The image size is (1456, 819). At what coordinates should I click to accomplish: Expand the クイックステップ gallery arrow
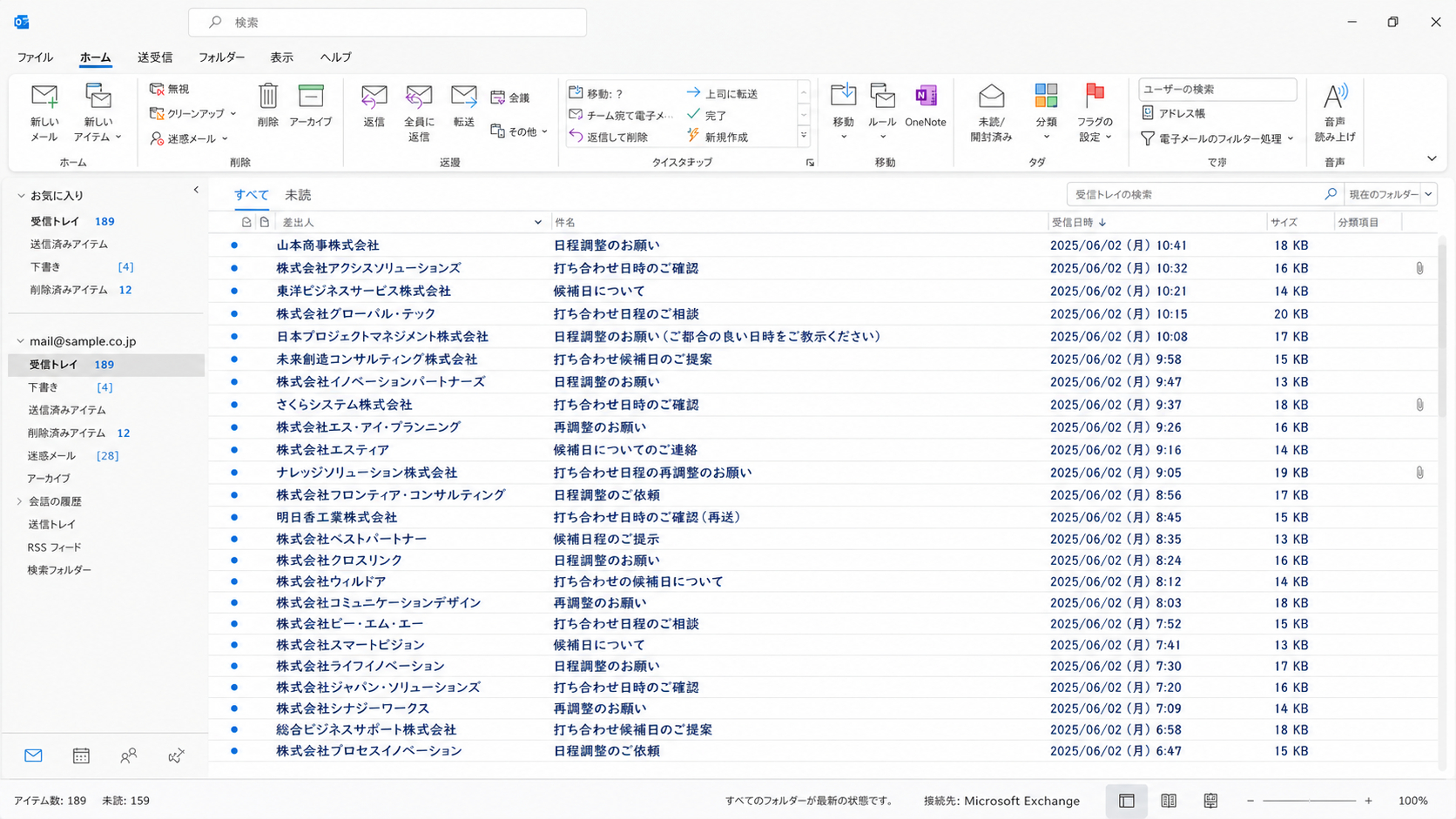tap(804, 137)
